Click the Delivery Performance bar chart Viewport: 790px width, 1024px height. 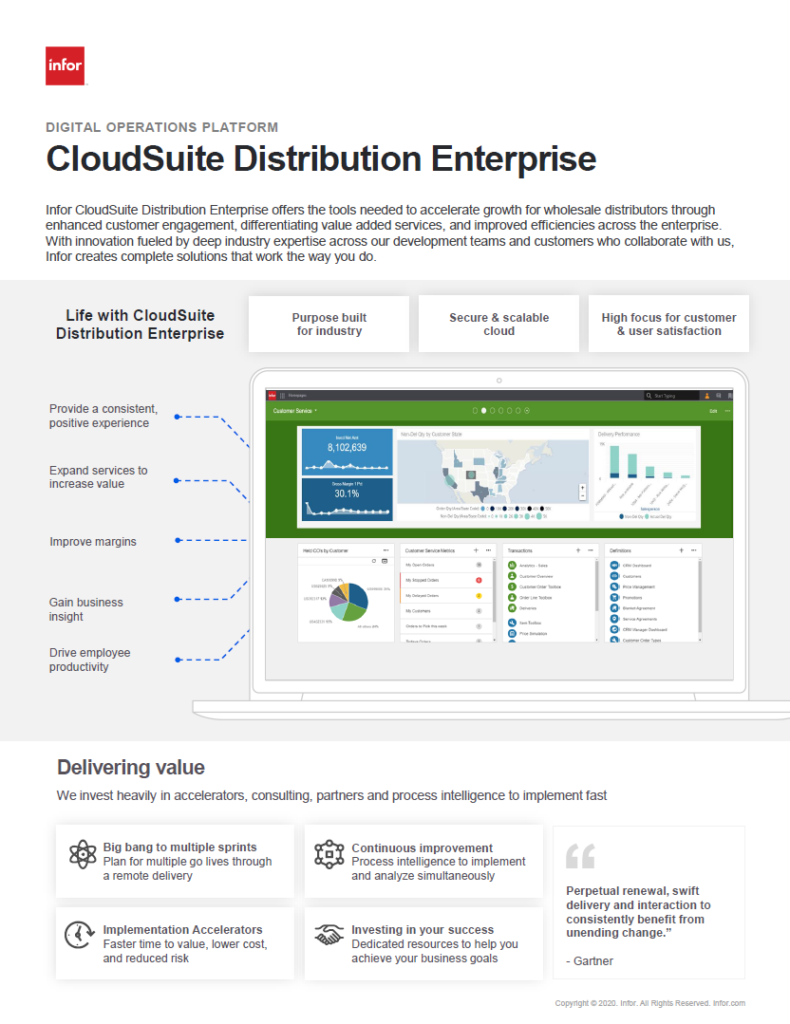pos(646,477)
